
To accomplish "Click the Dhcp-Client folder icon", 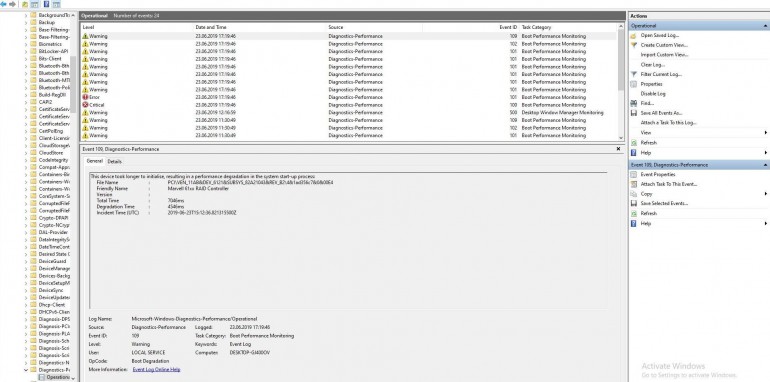I will point(33,305).
